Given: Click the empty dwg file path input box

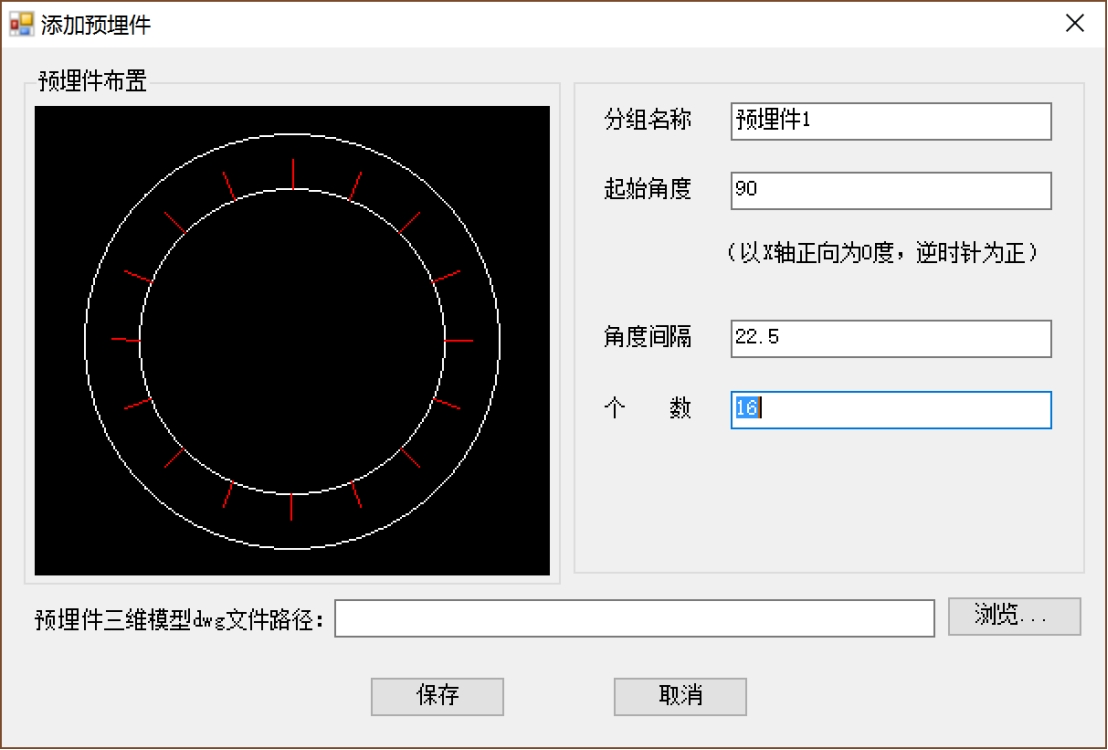Looking at the screenshot, I should (635, 617).
